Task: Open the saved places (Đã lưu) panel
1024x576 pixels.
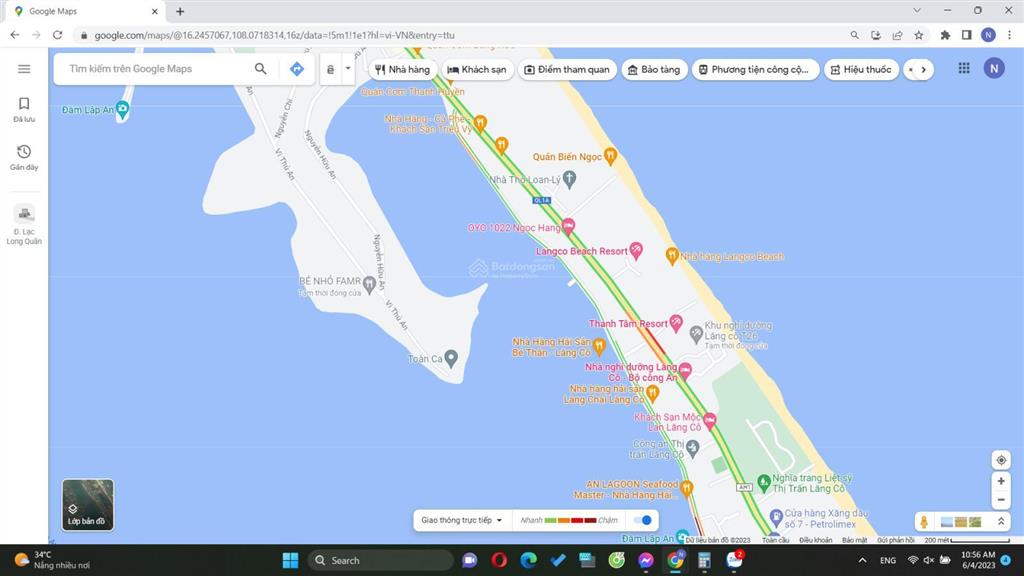Action: click(24, 109)
